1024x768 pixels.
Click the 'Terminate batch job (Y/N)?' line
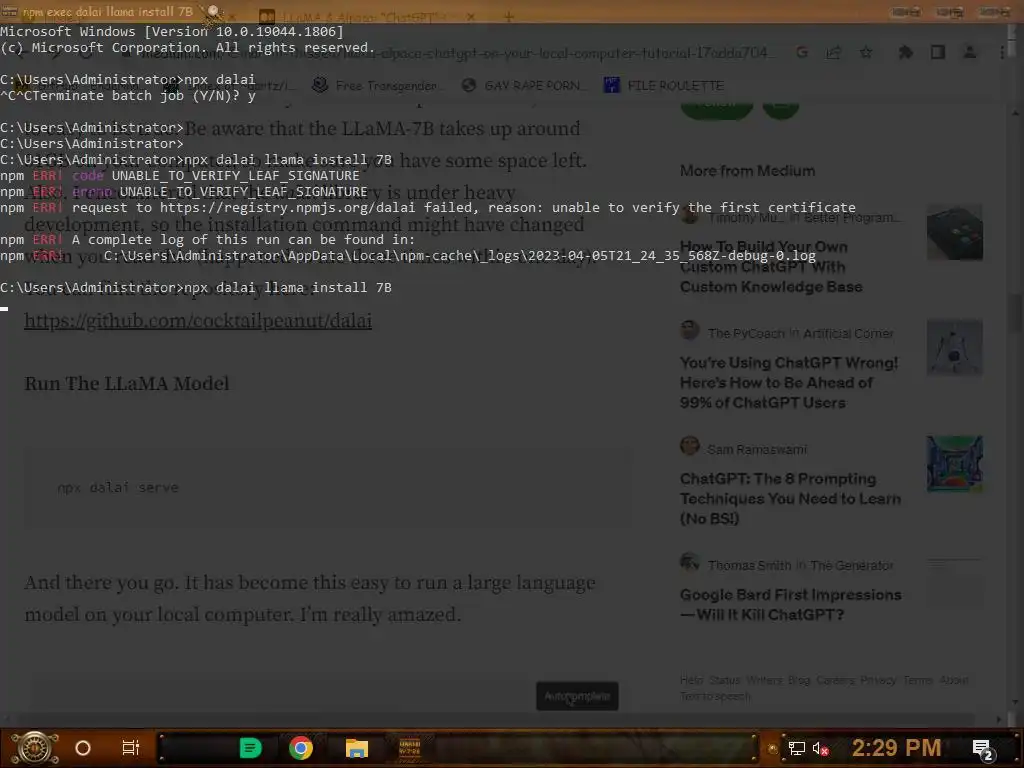point(128,96)
